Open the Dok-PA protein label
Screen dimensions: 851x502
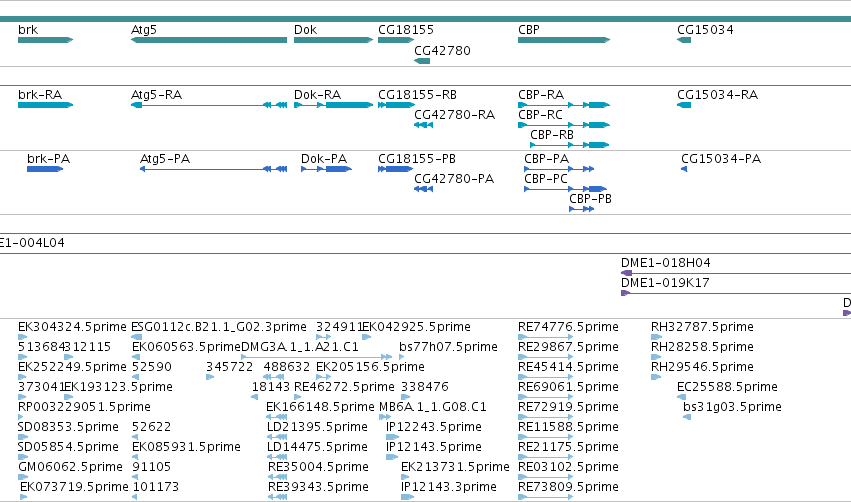tap(324, 159)
